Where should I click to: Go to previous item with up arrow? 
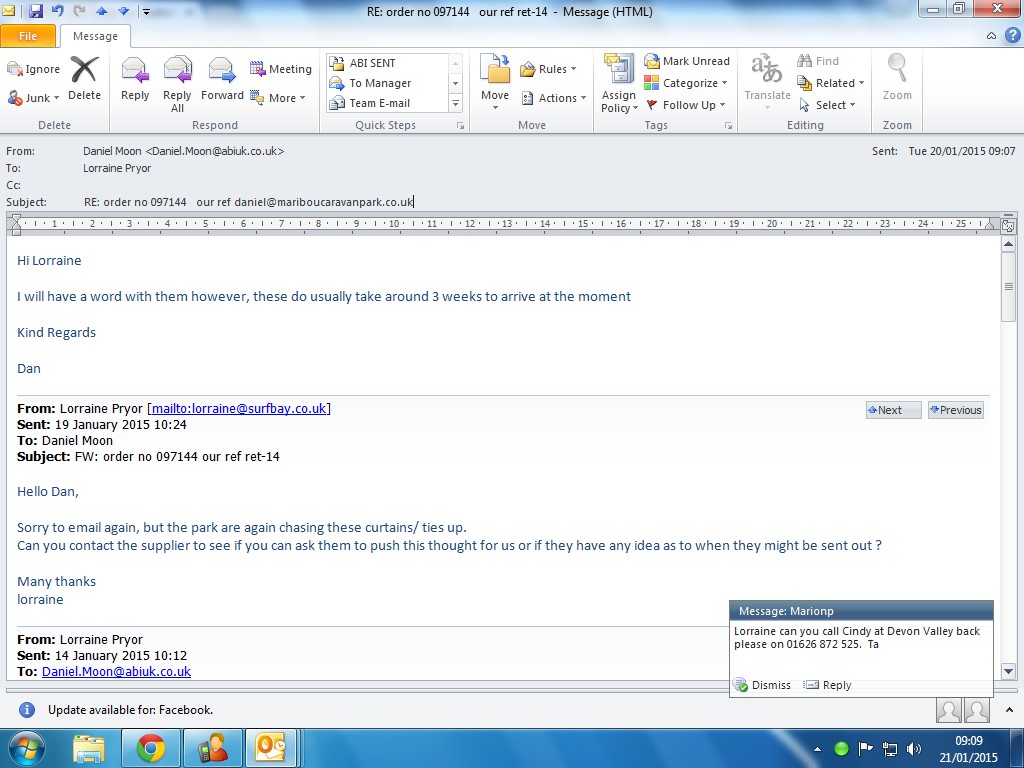point(101,11)
